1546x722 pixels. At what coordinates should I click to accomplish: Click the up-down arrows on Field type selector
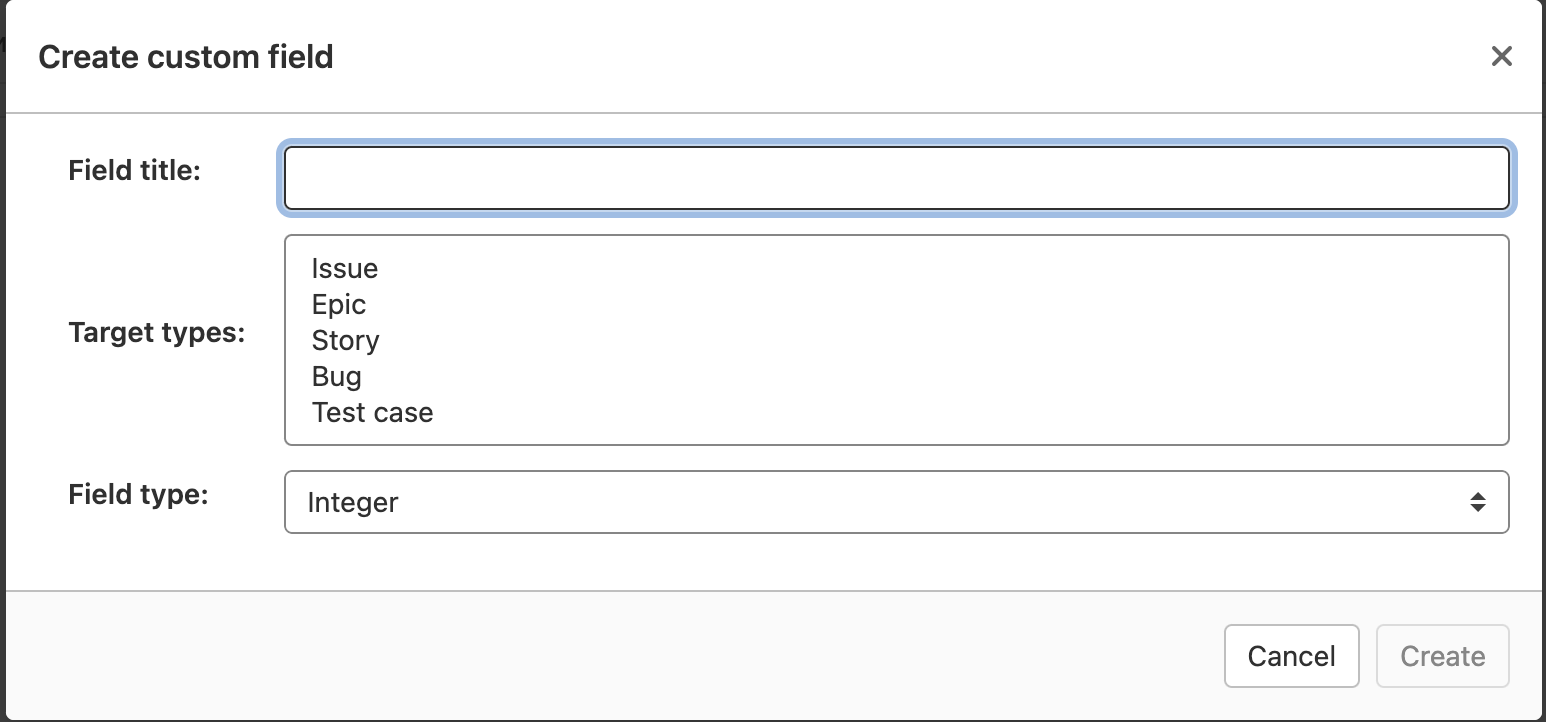1477,502
